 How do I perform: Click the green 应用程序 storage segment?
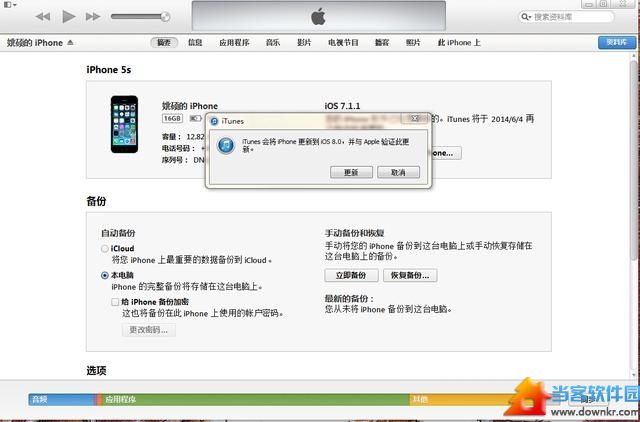click(256, 400)
